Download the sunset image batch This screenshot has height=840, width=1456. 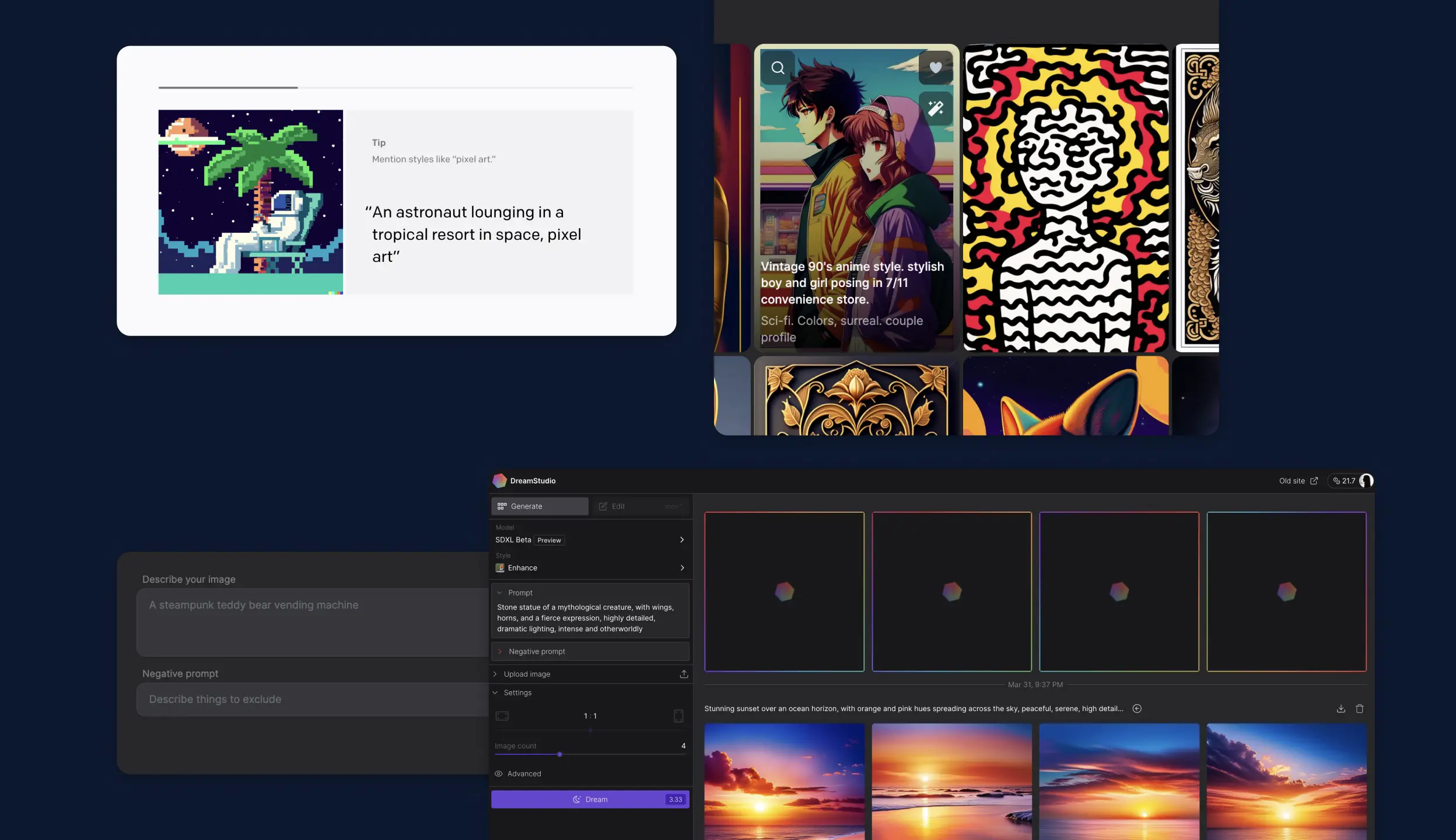pos(1341,708)
